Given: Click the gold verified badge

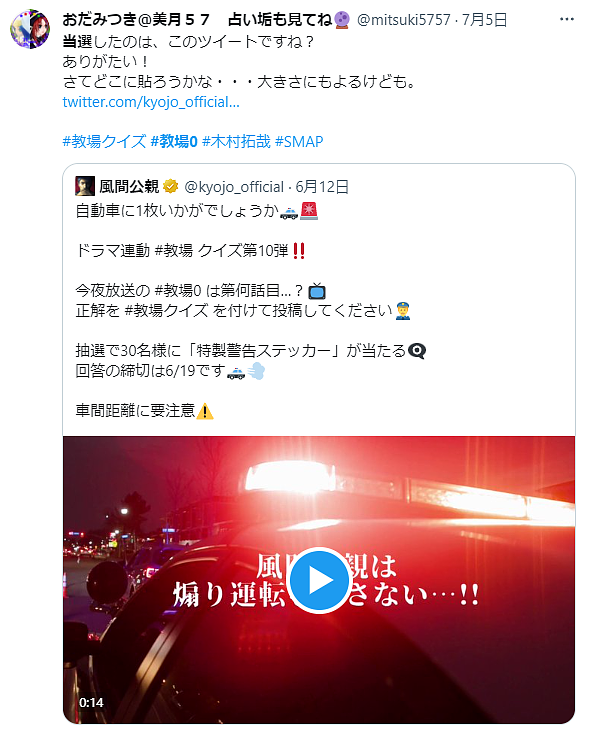Looking at the screenshot, I should 171,186.
